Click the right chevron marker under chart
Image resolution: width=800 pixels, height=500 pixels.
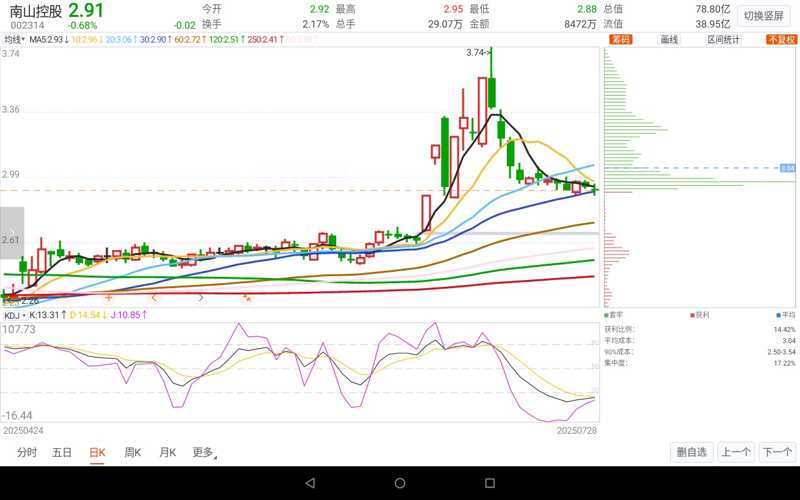click(x=201, y=297)
